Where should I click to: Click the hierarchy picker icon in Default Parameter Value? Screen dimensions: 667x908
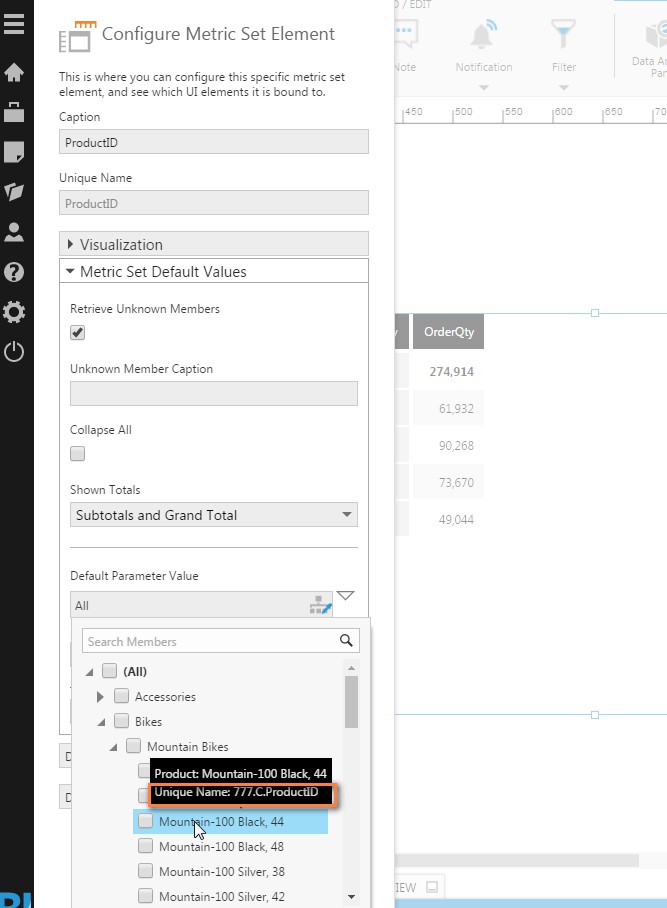[320, 605]
